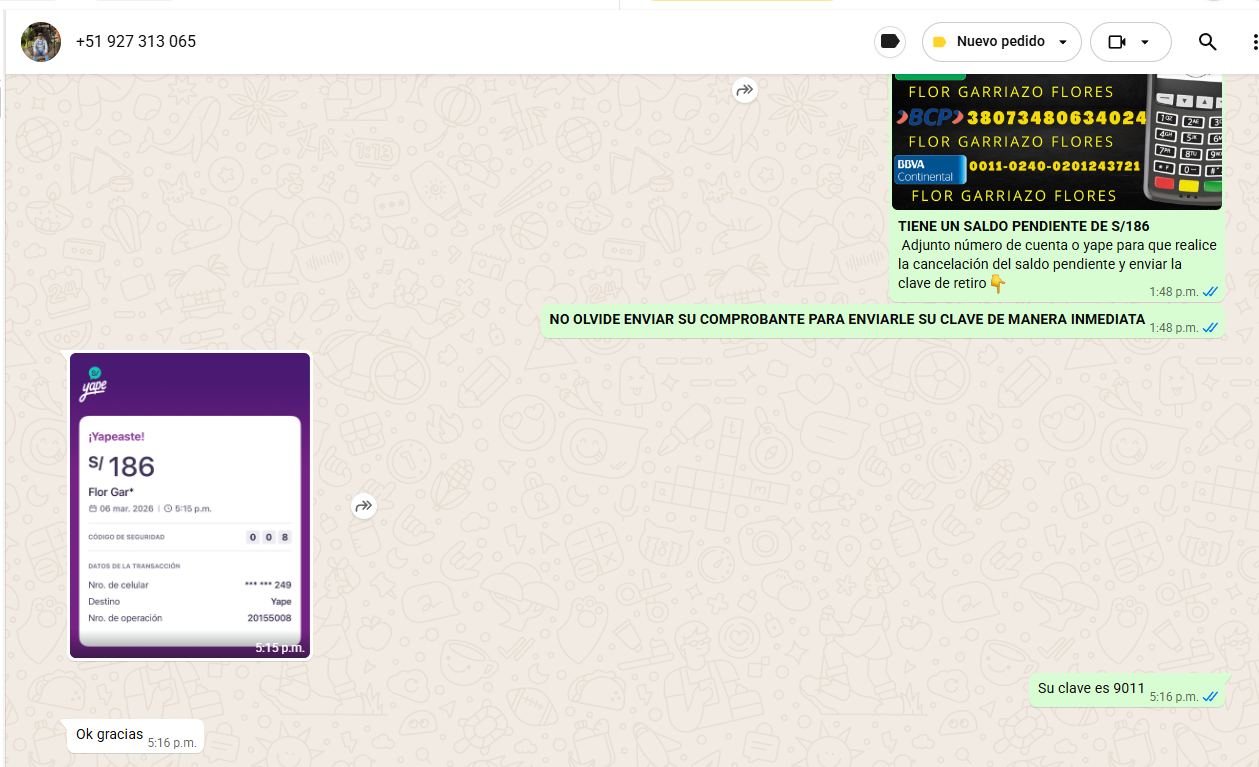The height and width of the screenshot is (767, 1259).
Task: Forward the Yape receipt image
Action: click(x=364, y=506)
